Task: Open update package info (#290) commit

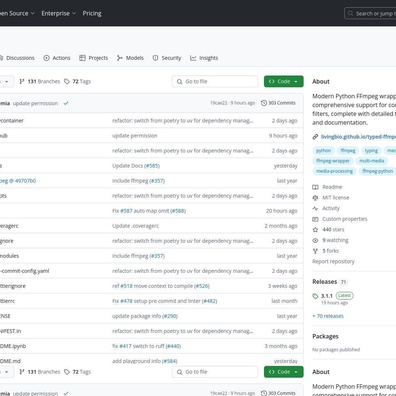Action: (x=145, y=316)
